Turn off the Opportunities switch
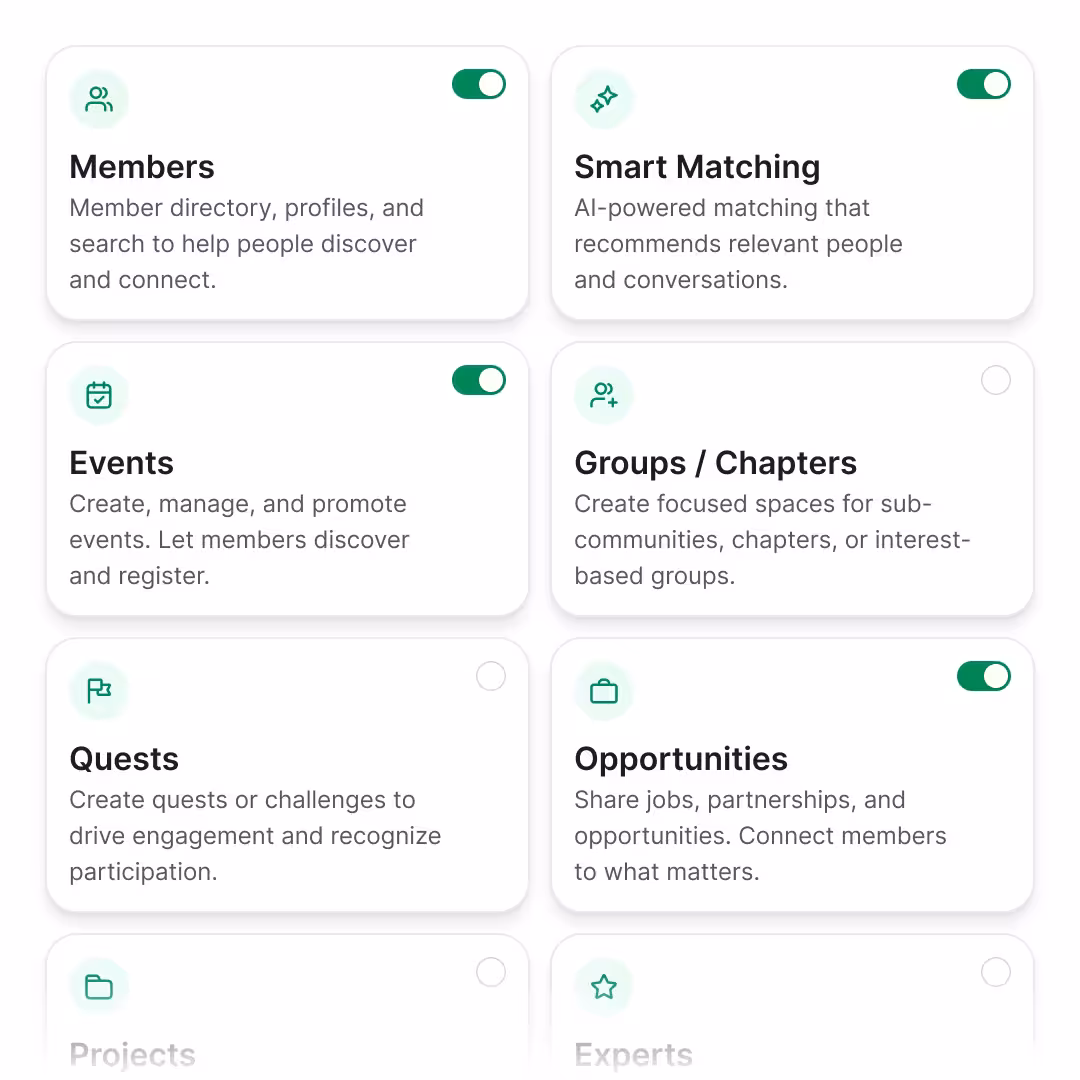This screenshot has height=1080, width=1080. coord(984,676)
